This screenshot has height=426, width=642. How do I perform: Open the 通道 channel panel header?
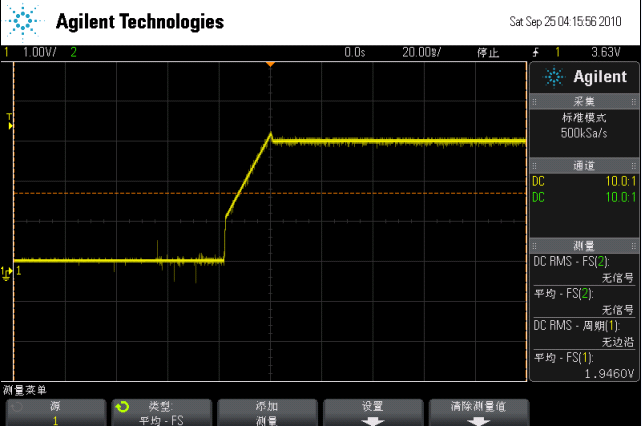[584, 165]
